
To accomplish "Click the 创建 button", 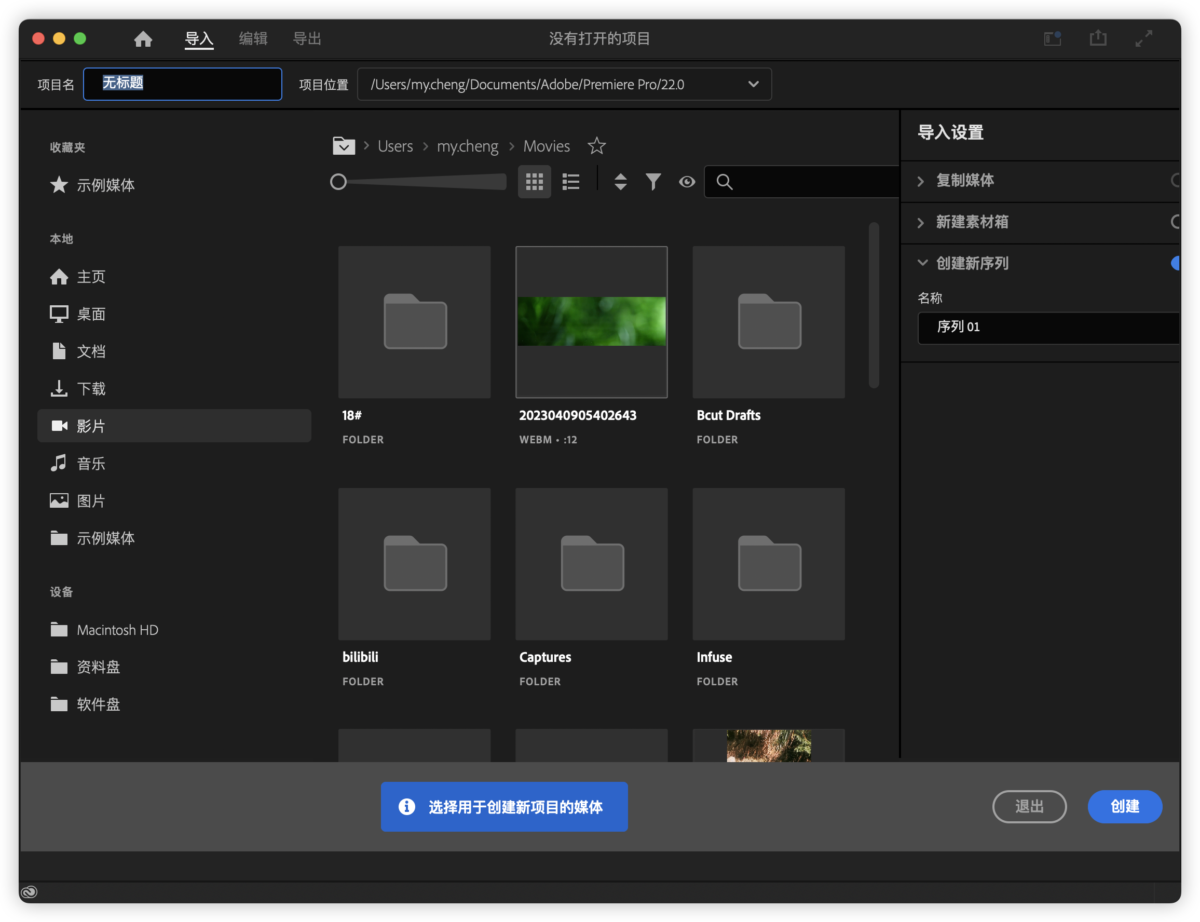I will coord(1125,806).
